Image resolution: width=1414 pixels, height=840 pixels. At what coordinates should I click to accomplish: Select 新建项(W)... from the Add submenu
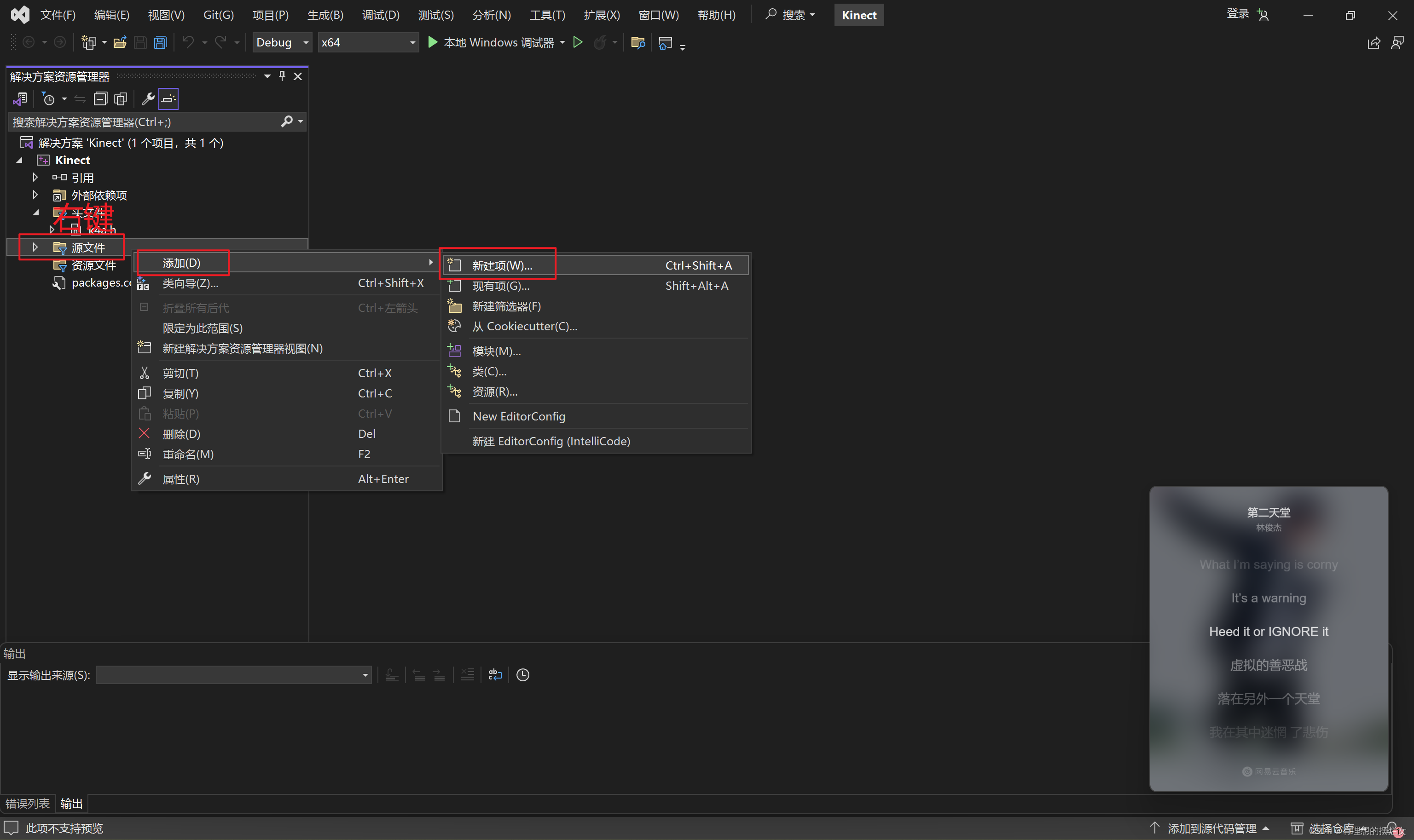coord(502,265)
